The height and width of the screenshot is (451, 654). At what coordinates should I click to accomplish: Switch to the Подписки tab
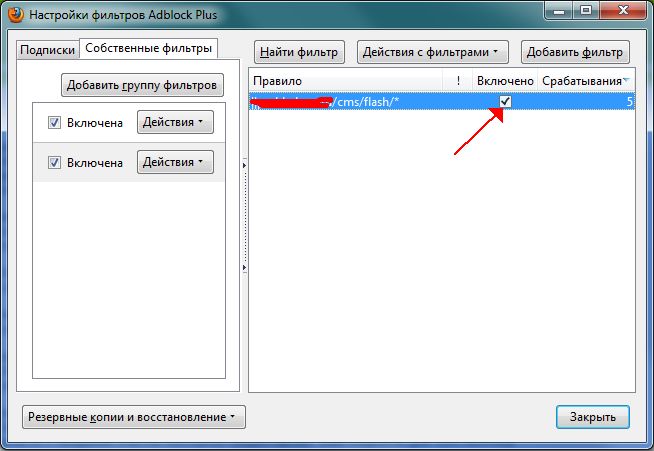click(x=48, y=50)
